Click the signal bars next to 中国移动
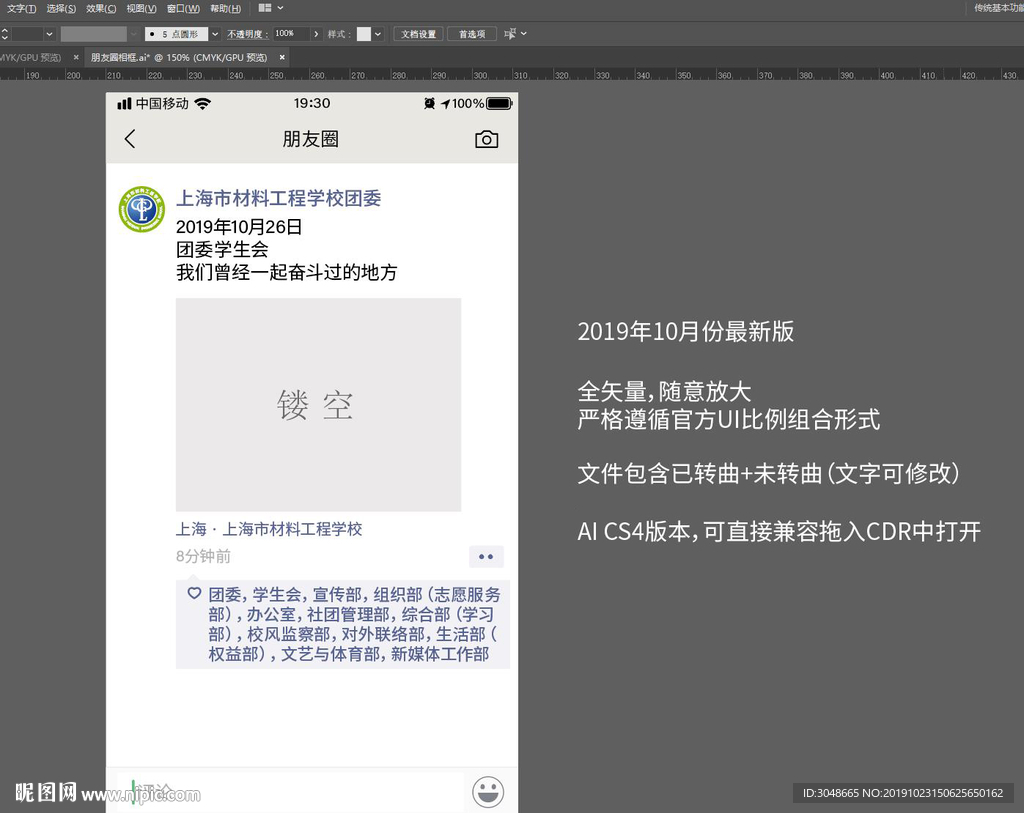 [126, 102]
